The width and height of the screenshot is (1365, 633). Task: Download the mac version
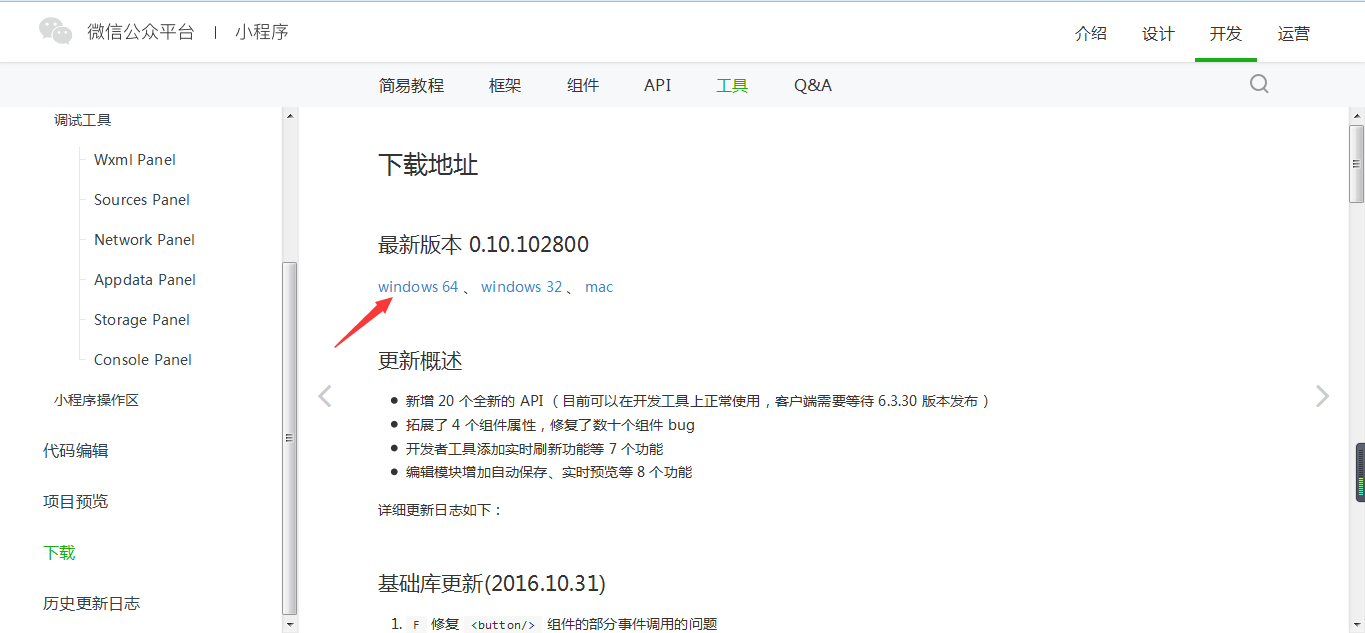click(x=599, y=287)
